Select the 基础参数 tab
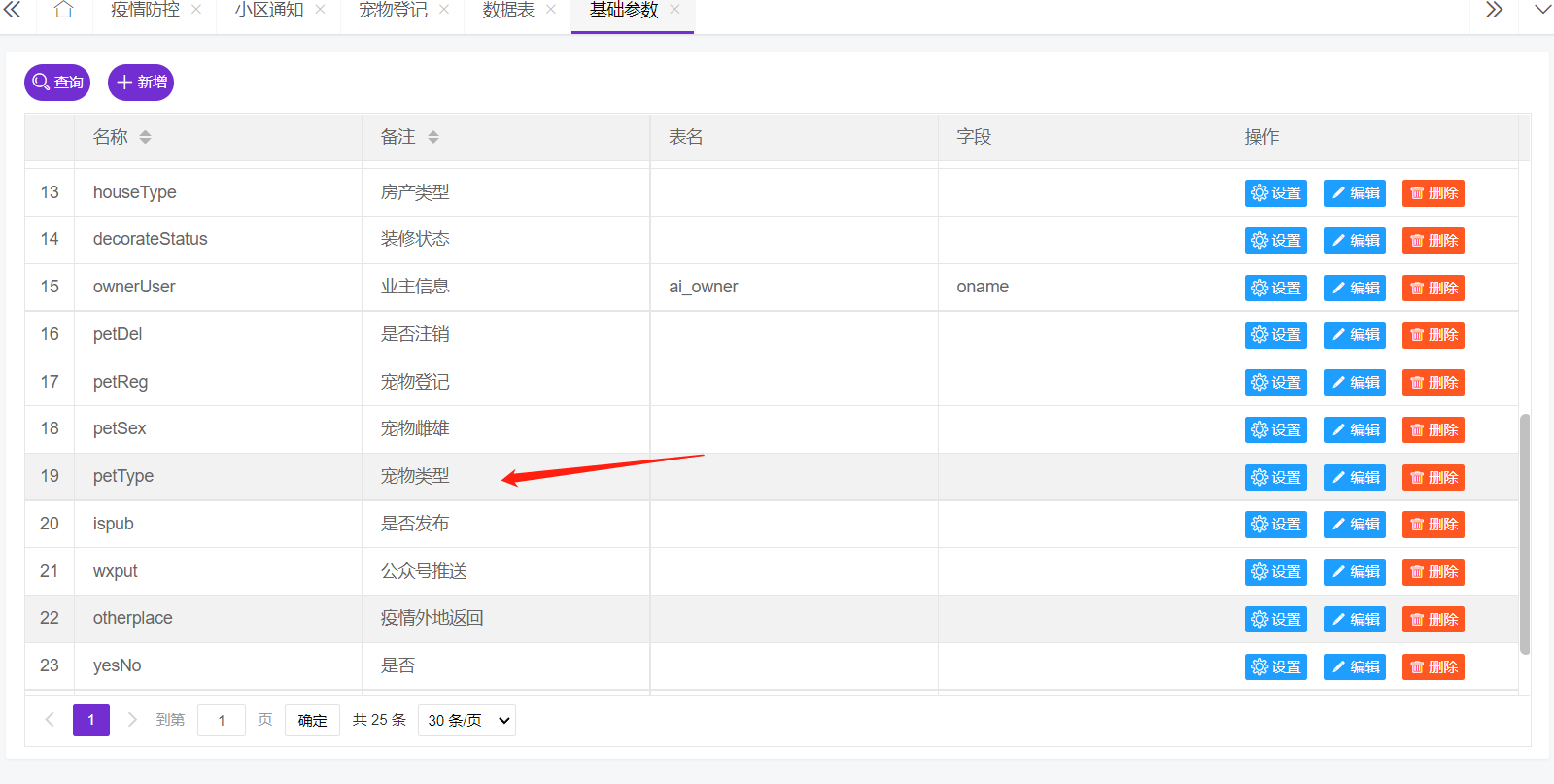Image resolution: width=1554 pixels, height=784 pixels. [624, 10]
